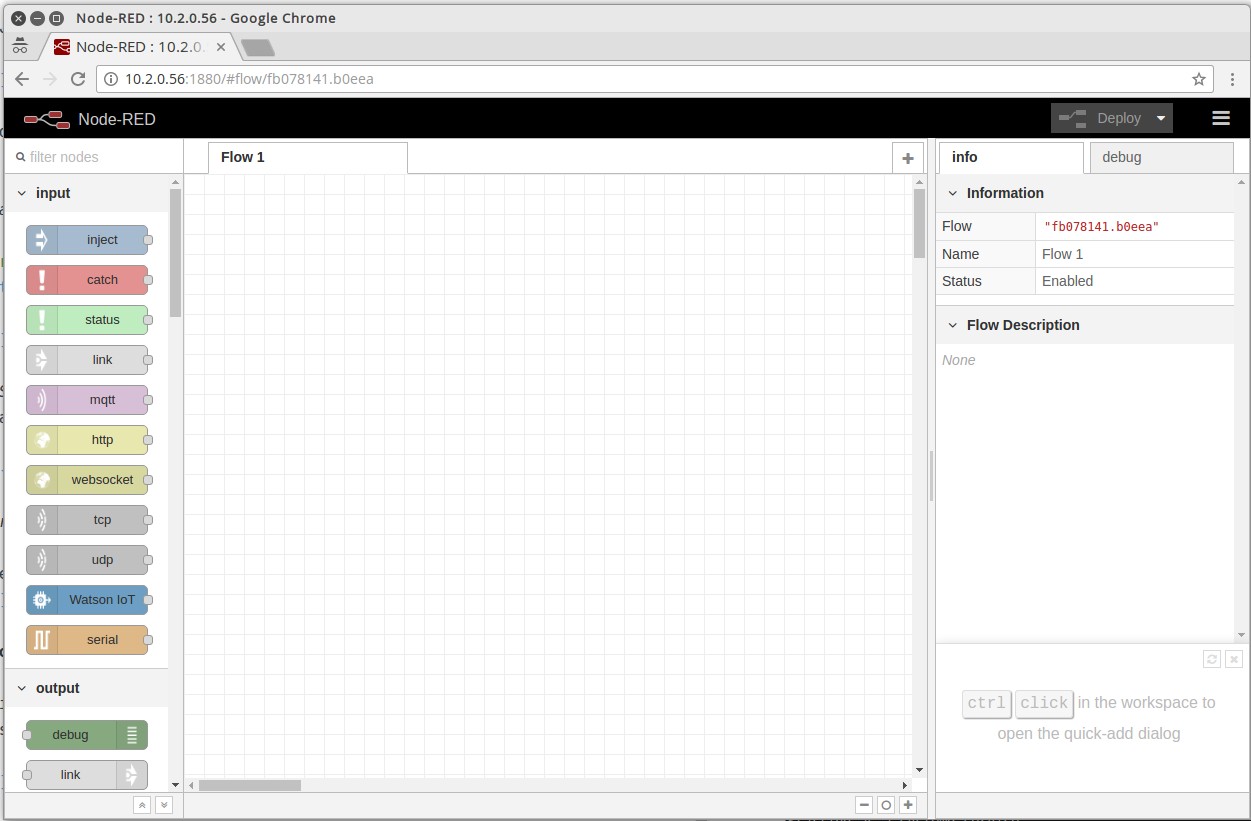
Task: Click the Name value Flow 1
Action: click(1062, 254)
